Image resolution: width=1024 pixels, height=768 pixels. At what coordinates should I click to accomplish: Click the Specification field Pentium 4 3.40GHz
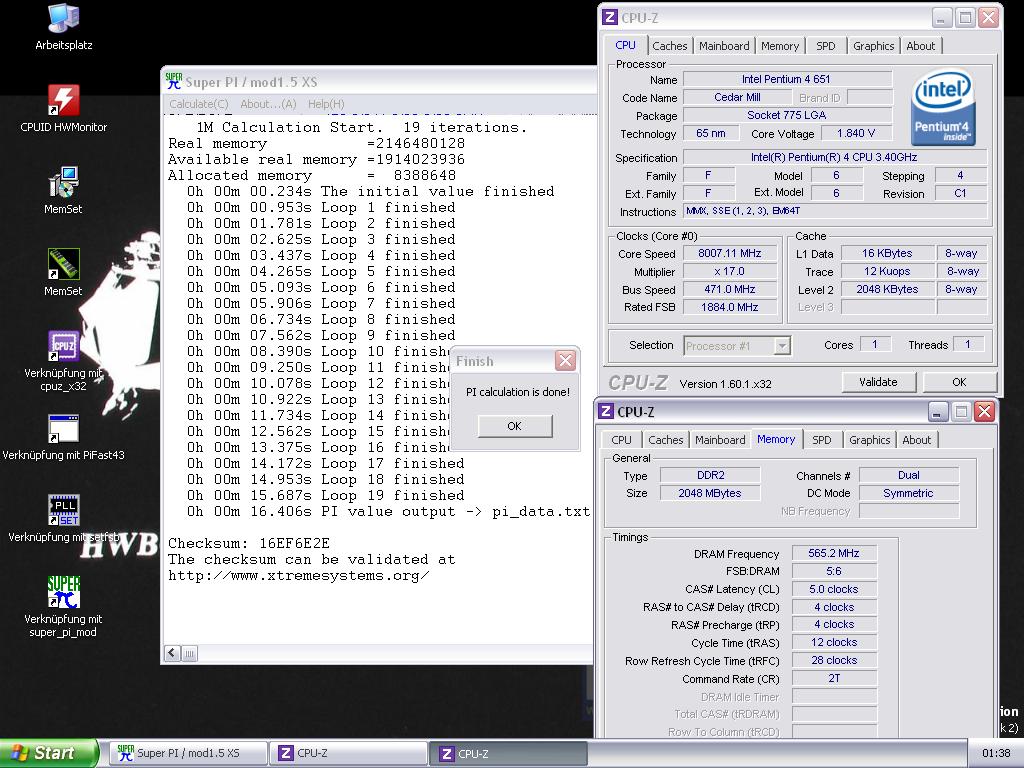coord(834,157)
